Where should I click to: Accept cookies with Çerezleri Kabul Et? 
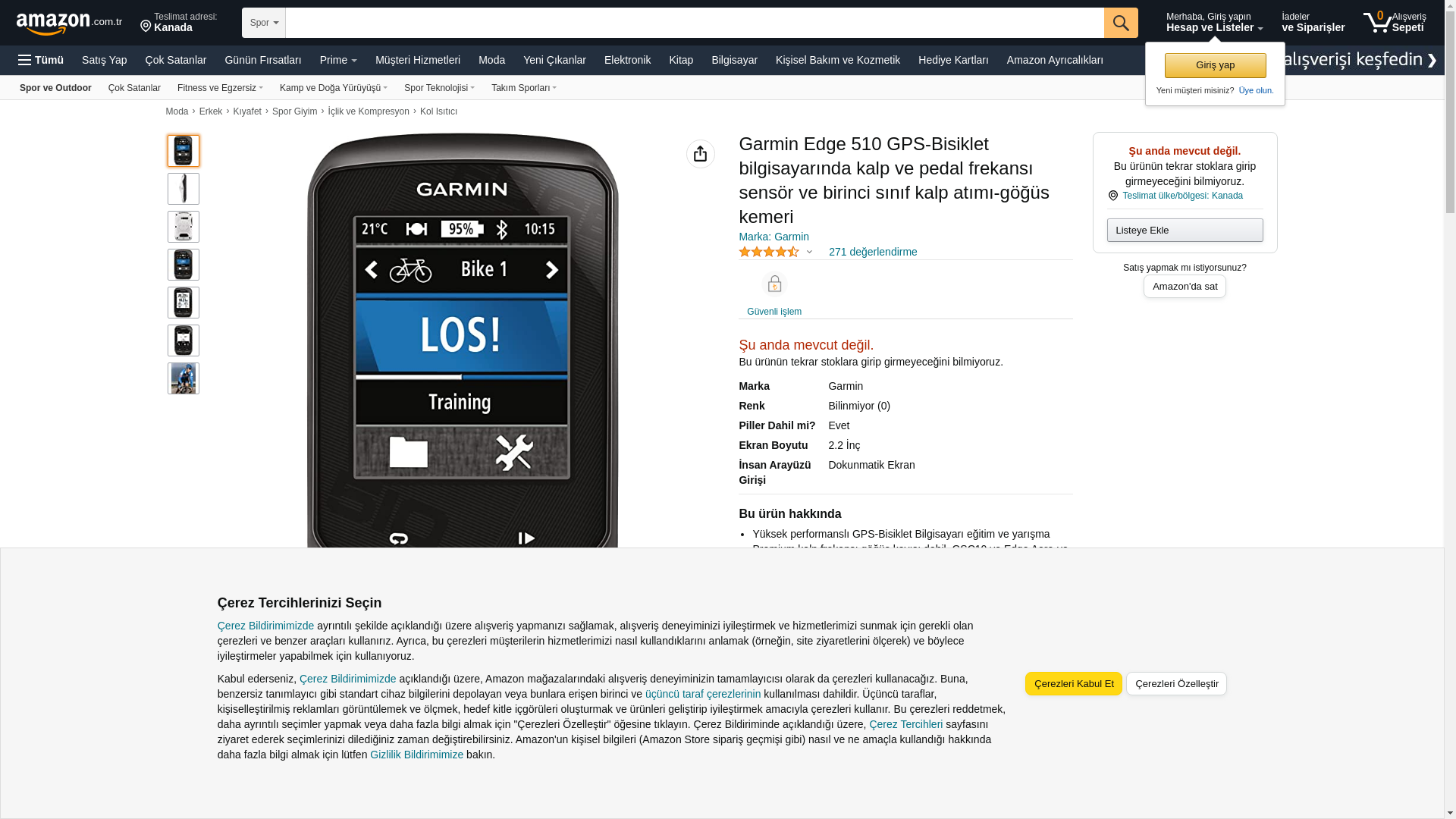(x=1074, y=683)
